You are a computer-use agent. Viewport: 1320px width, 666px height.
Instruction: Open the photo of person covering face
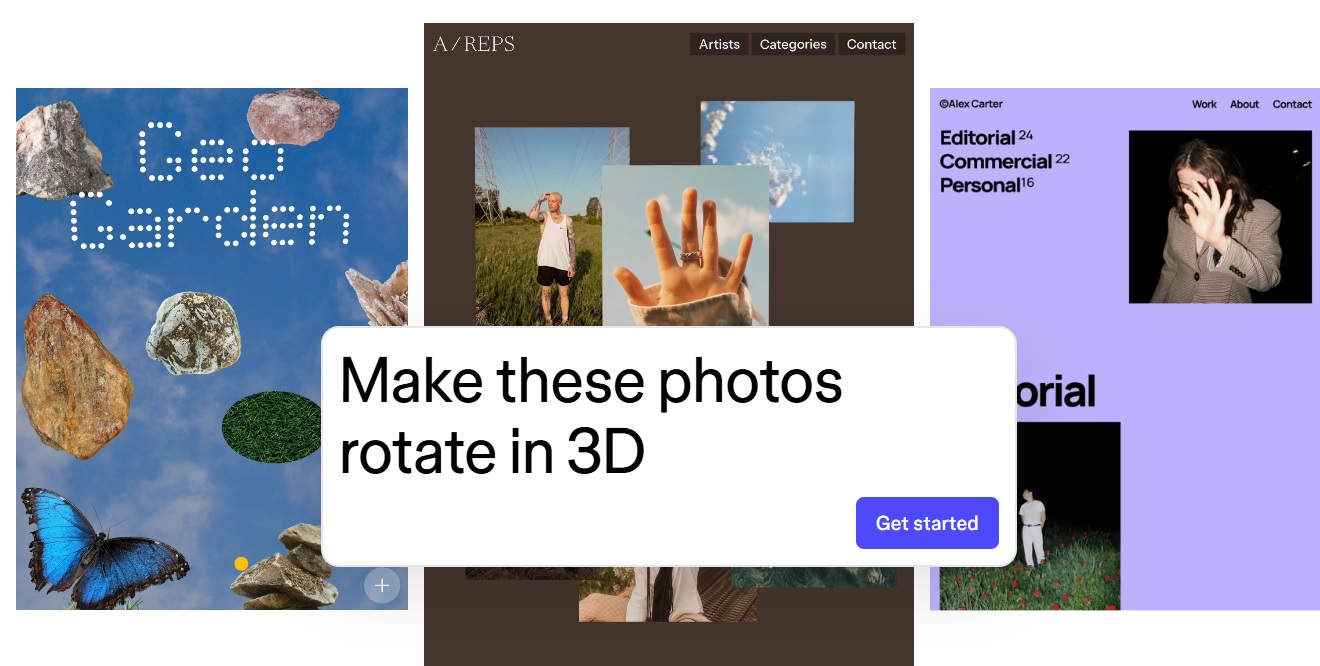[1220, 216]
